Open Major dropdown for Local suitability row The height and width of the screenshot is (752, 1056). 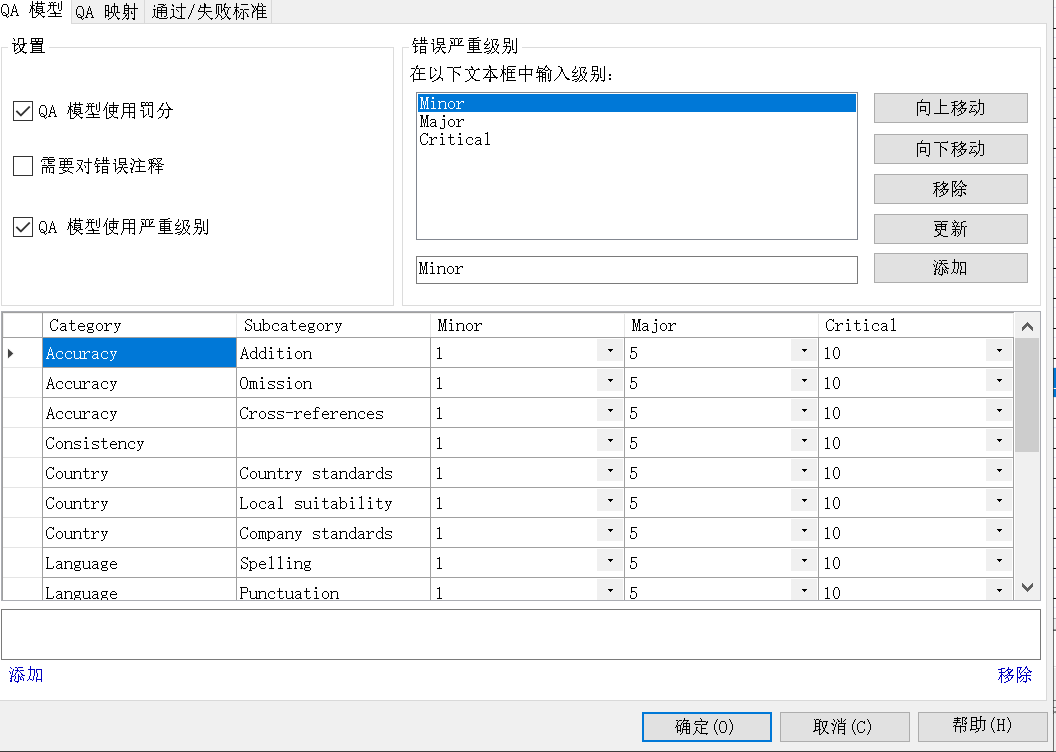coord(804,502)
